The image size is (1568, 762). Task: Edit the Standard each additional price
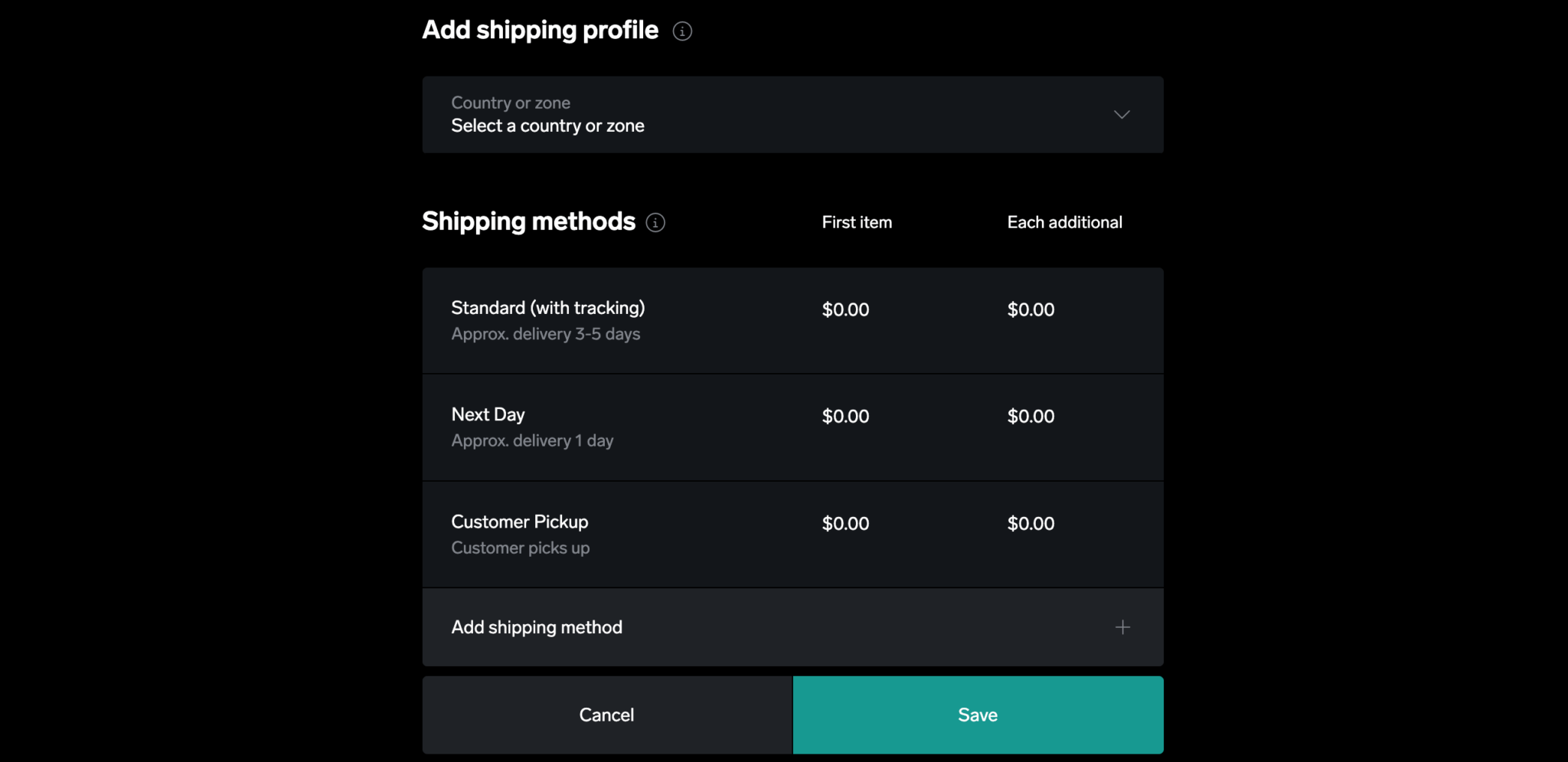pos(1031,309)
